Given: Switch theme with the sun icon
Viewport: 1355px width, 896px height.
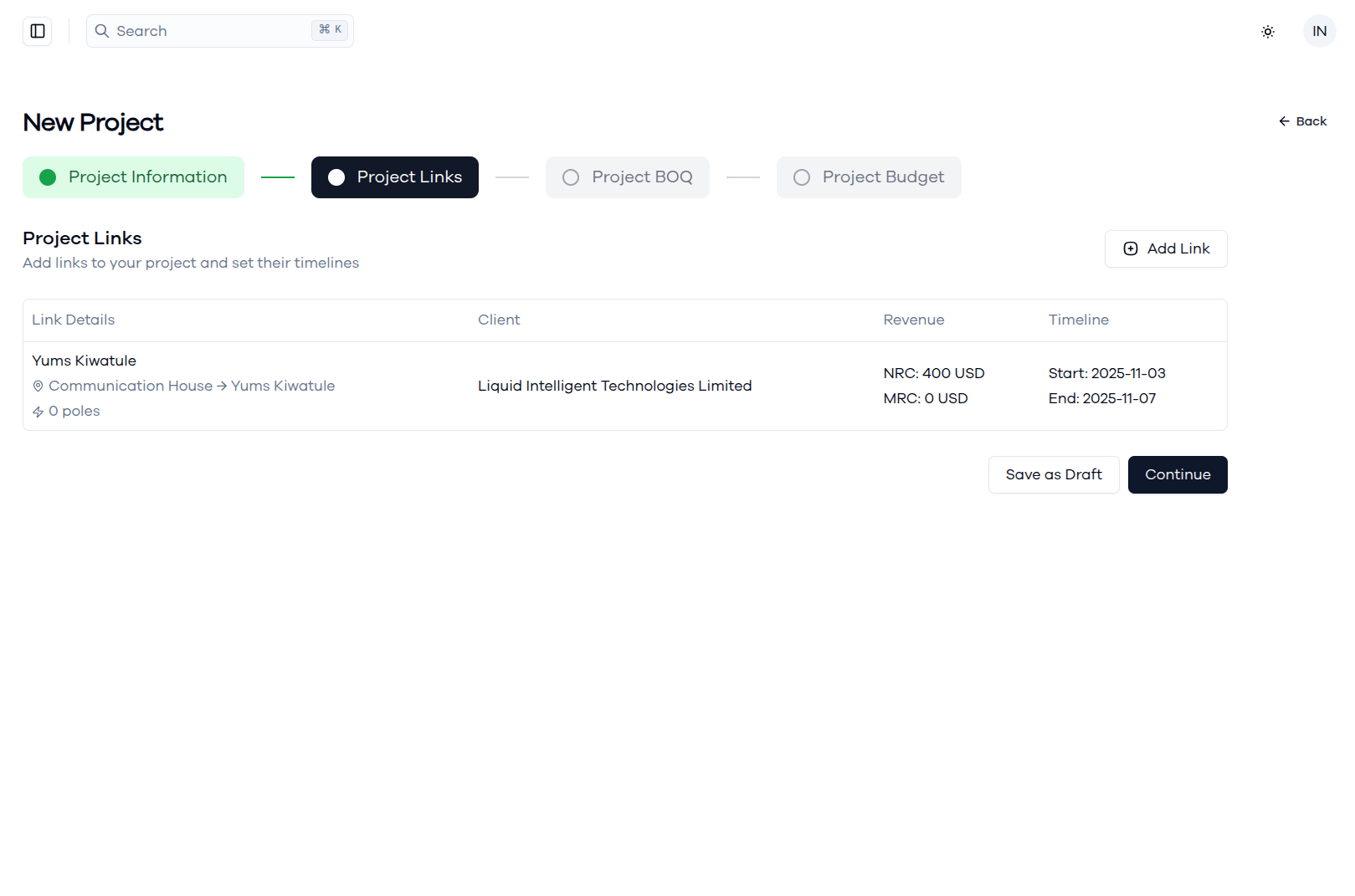Looking at the screenshot, I should pos(1268,32).
